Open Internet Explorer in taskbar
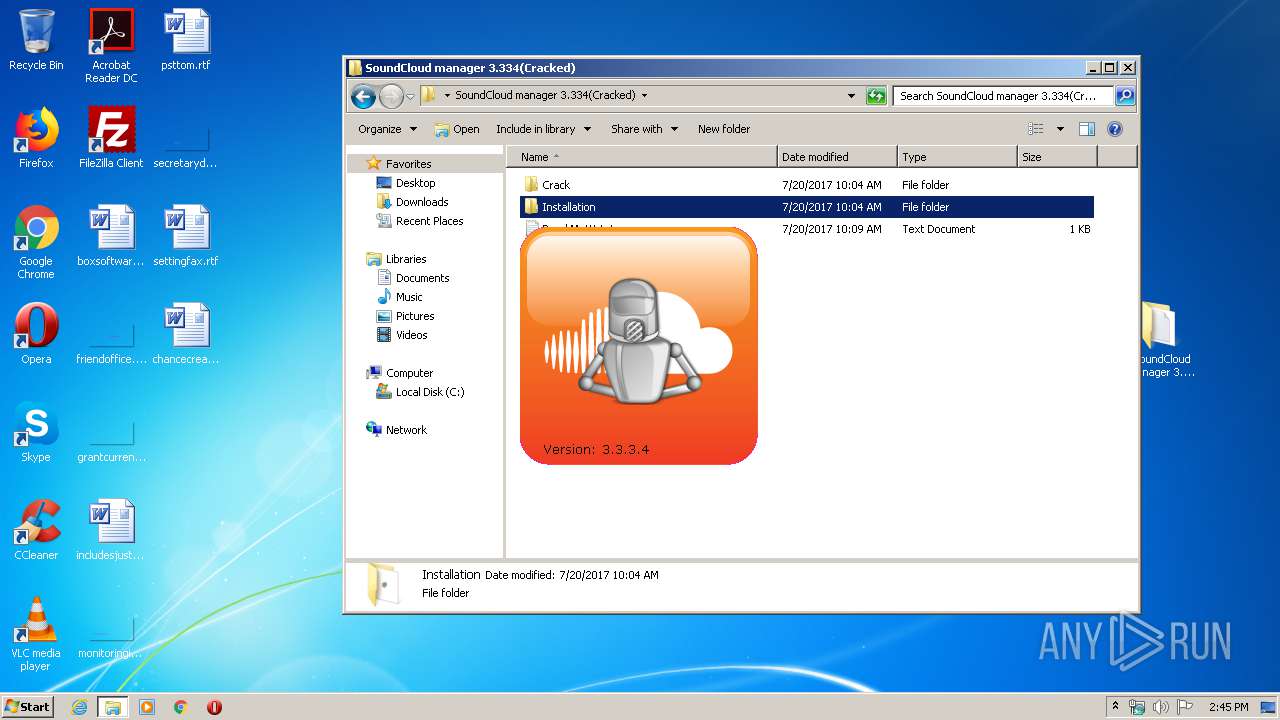The width and height of the screenshot is (1280, 720). coord(80,707)
